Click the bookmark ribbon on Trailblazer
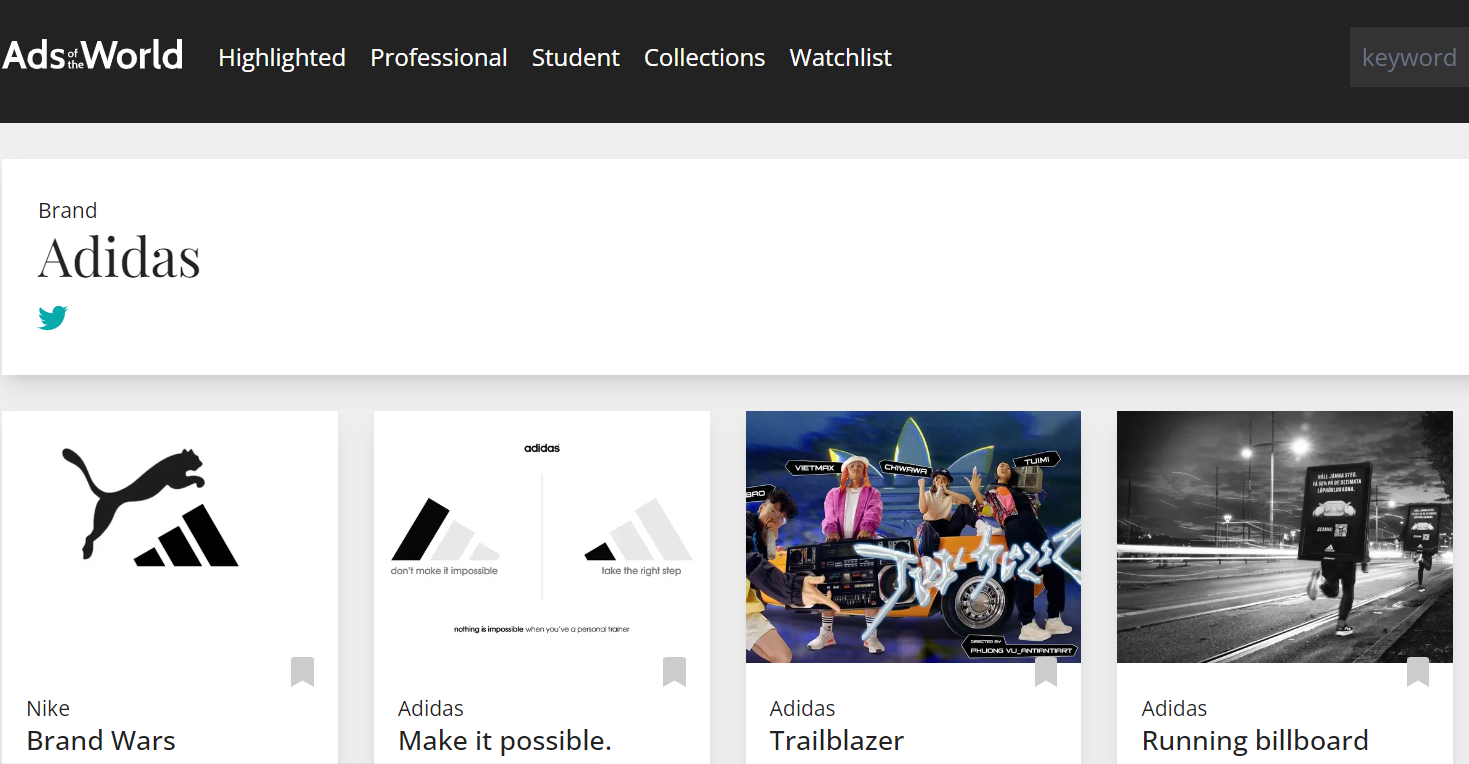 point(1046,673)
